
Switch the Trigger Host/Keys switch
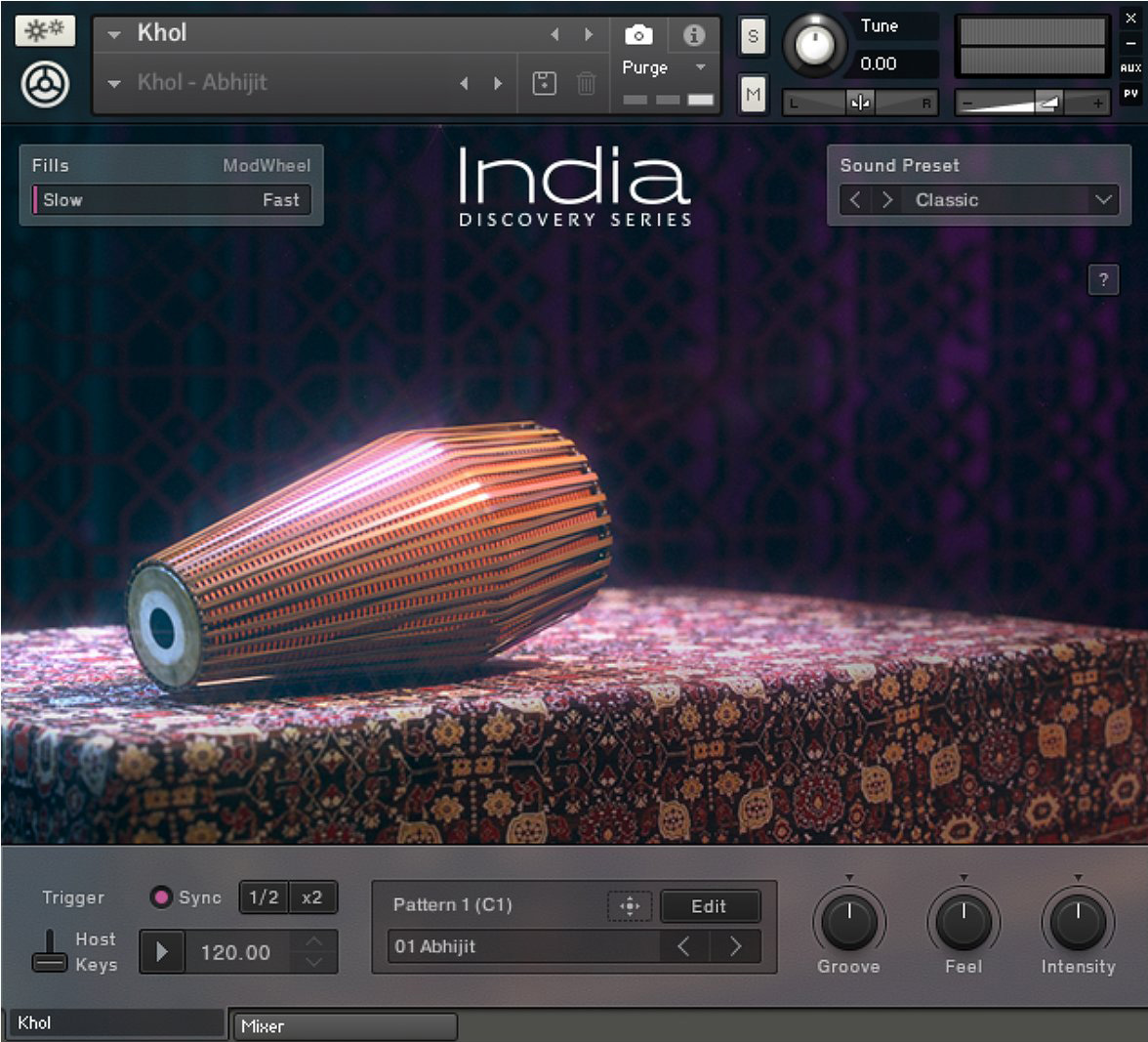(x=49, y=952)
